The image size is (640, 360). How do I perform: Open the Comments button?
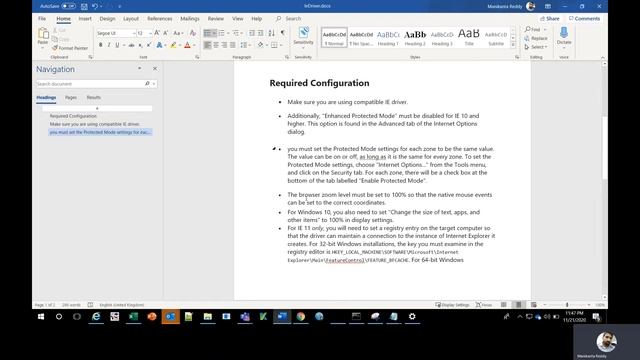[x=584, y=19]
